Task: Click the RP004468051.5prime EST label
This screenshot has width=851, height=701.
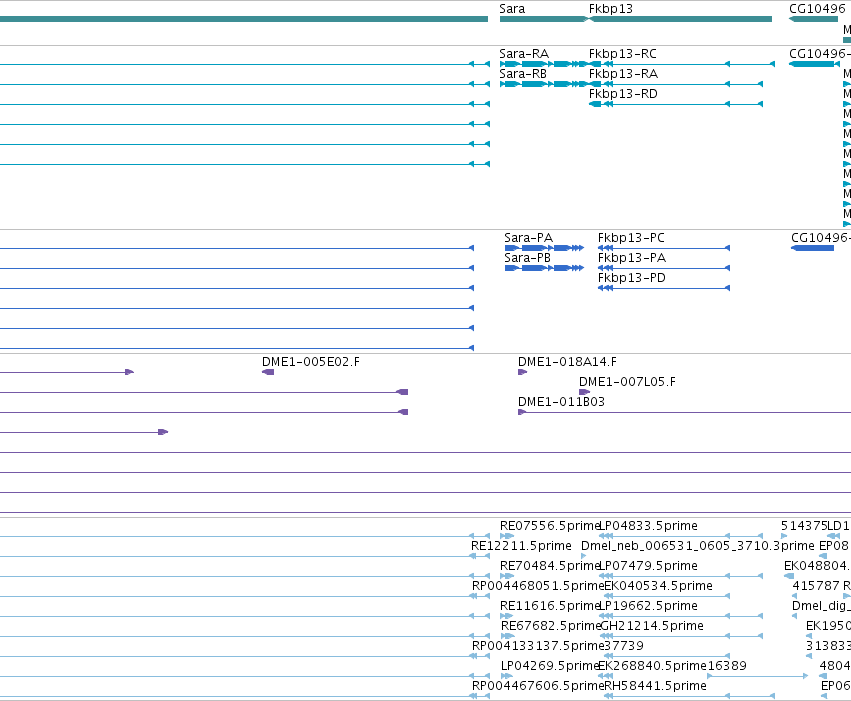Action: (538, 586)
